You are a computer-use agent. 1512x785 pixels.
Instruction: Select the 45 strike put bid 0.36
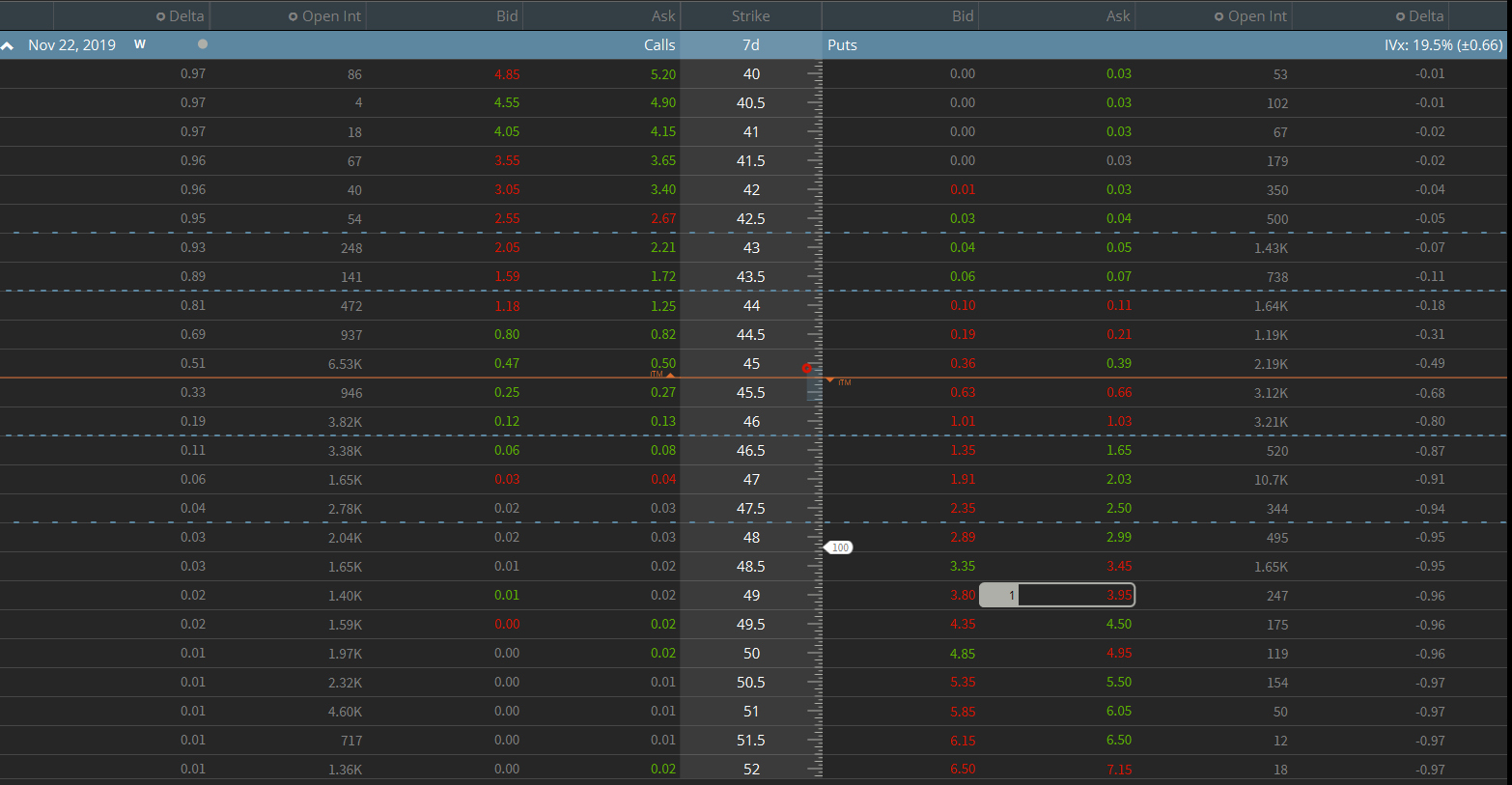(962, 364)
